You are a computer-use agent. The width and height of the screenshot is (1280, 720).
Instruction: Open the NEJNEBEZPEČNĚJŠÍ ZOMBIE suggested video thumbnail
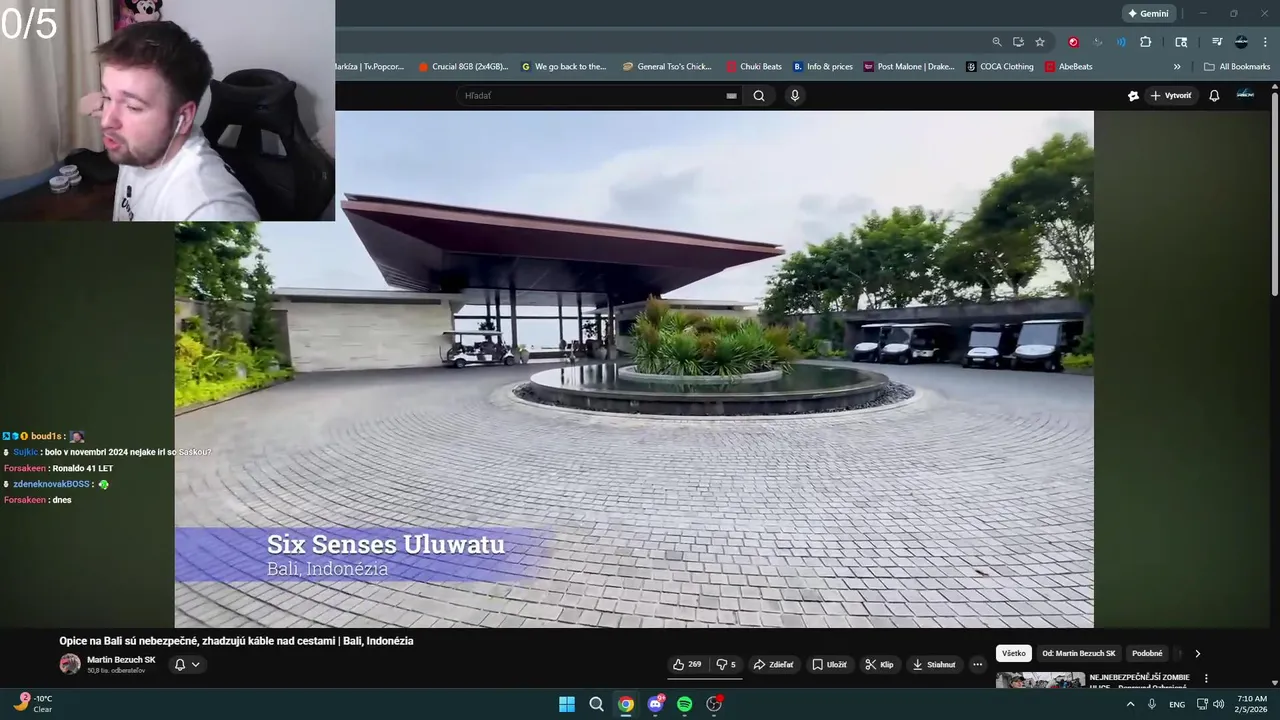[1040, 680]
